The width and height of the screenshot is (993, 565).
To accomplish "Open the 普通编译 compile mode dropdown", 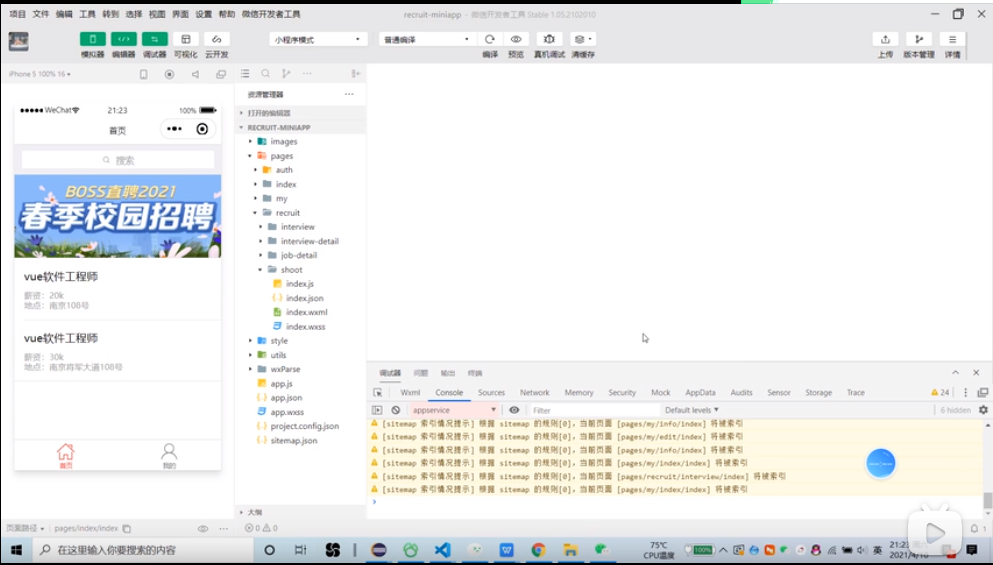I will 427,39.
